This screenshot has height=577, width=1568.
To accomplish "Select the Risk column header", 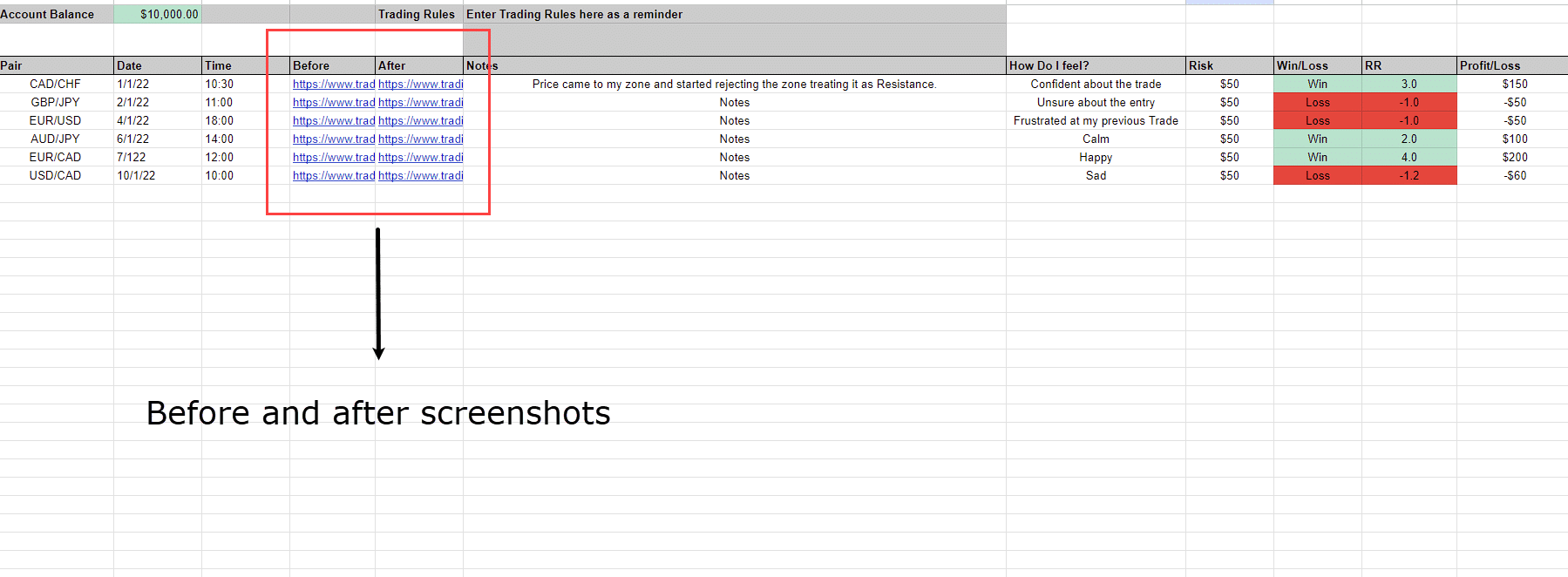I will (x=1230, y=65).
